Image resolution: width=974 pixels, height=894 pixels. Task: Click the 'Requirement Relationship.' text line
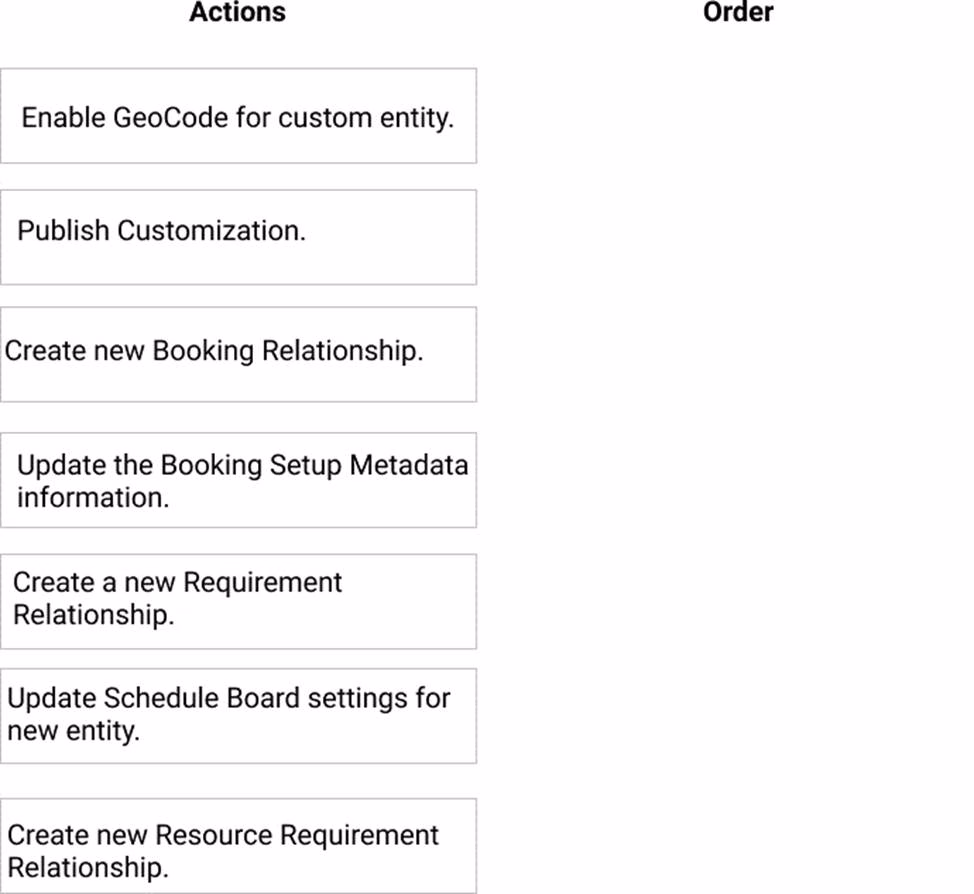pyautogui.click(x=93, y=615)
